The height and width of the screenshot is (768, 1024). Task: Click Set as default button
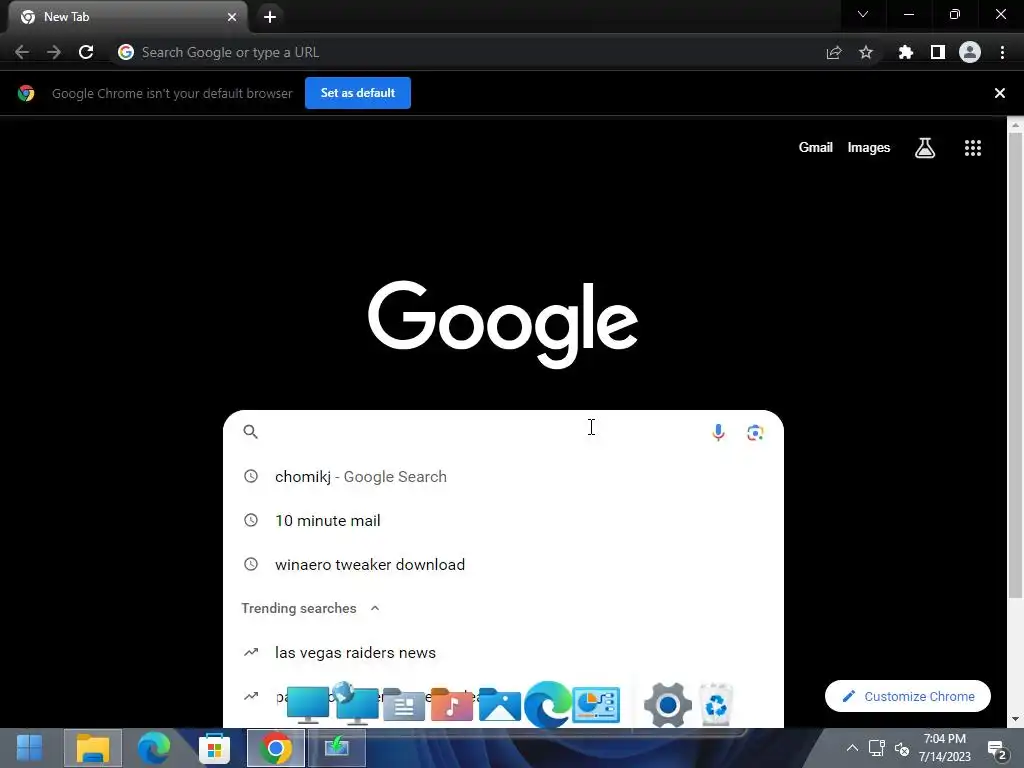click(x=358, y=93)
